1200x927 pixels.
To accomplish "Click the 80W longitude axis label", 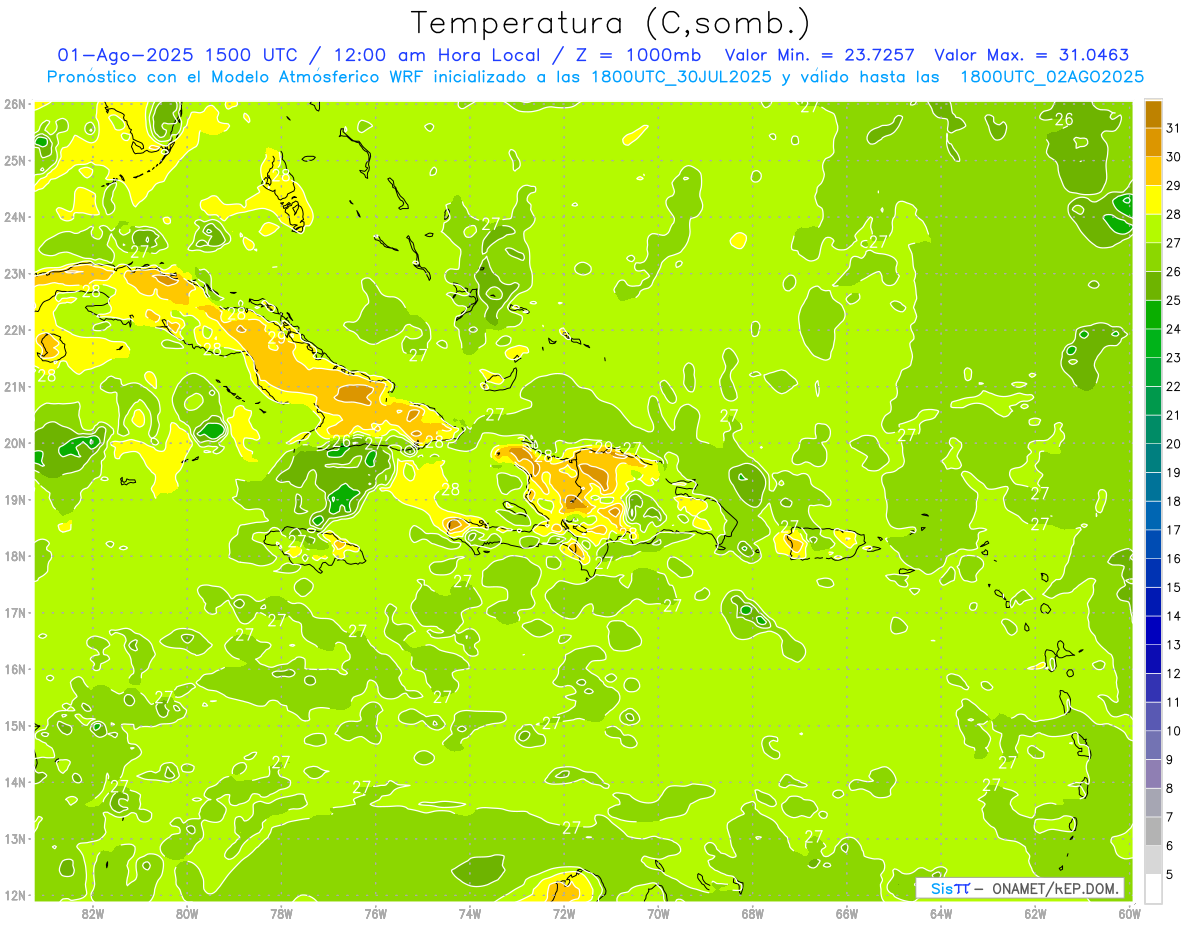I will click(x=186, y=913).
